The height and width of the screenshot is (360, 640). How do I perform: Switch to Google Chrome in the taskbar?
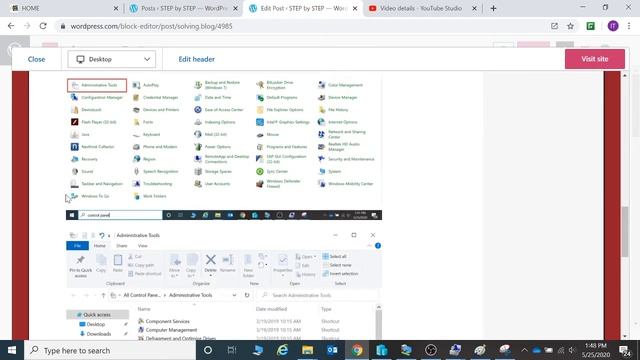[357, 350]
